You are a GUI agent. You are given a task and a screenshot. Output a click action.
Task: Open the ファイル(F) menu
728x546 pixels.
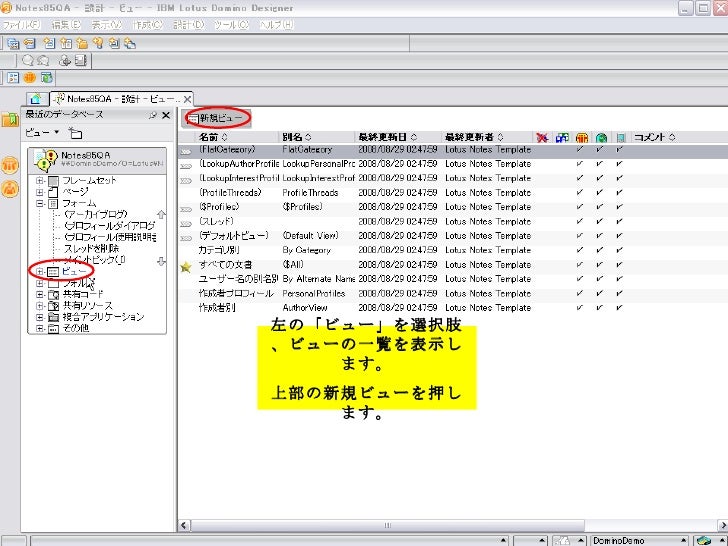(21, 25)
